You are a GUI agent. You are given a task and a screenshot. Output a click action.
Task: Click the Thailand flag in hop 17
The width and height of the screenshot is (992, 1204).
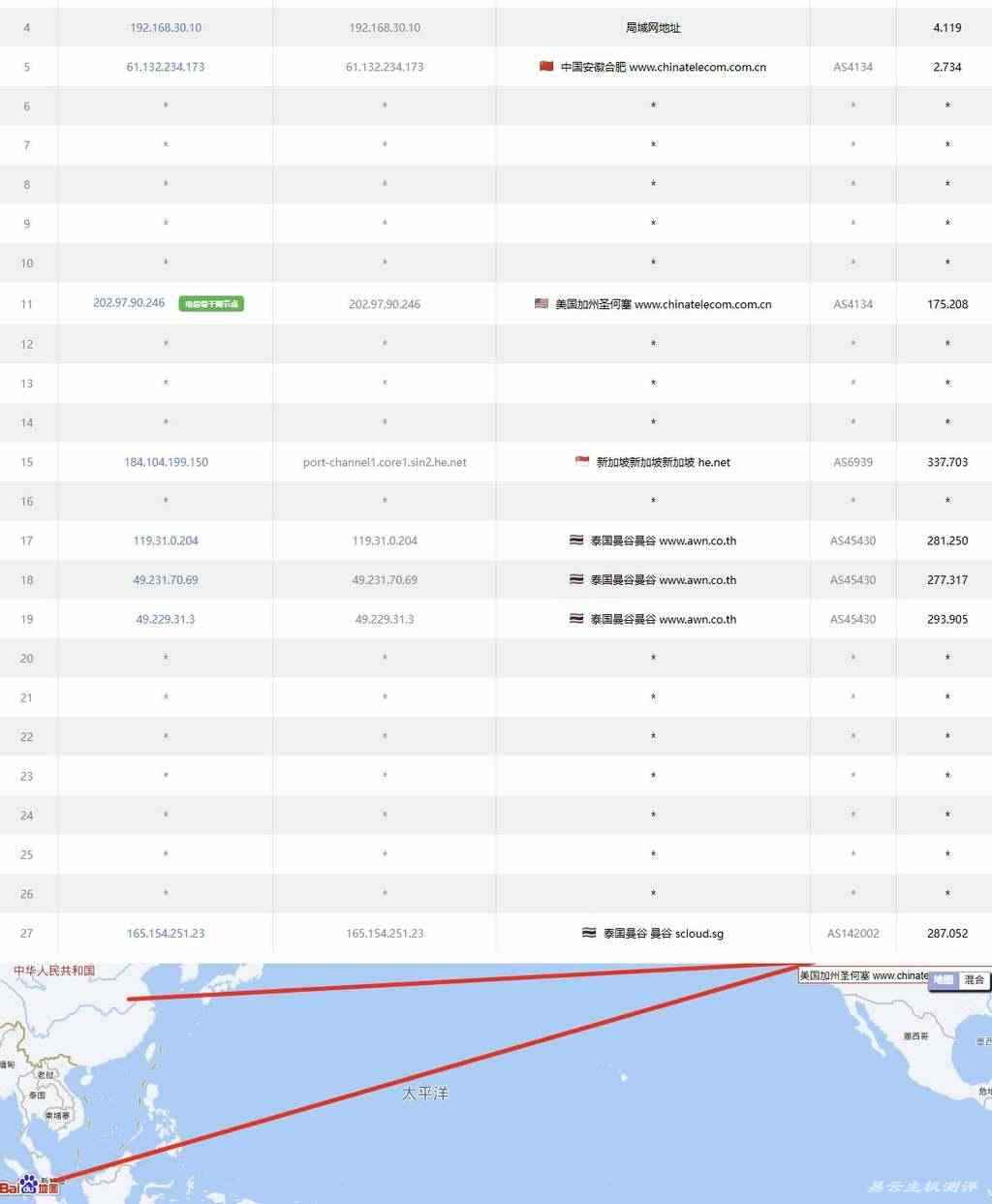(576, 540)
